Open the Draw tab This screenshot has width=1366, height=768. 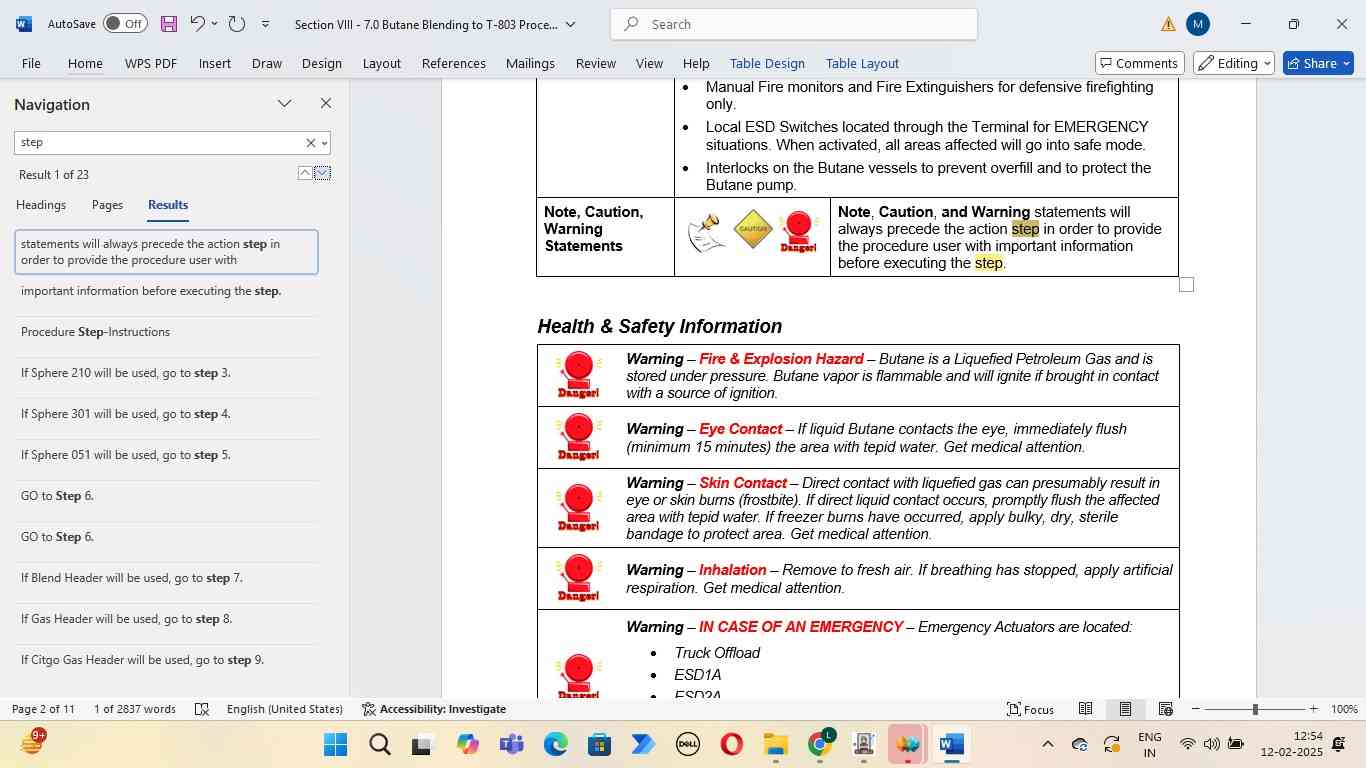click(x=267, y=63)
